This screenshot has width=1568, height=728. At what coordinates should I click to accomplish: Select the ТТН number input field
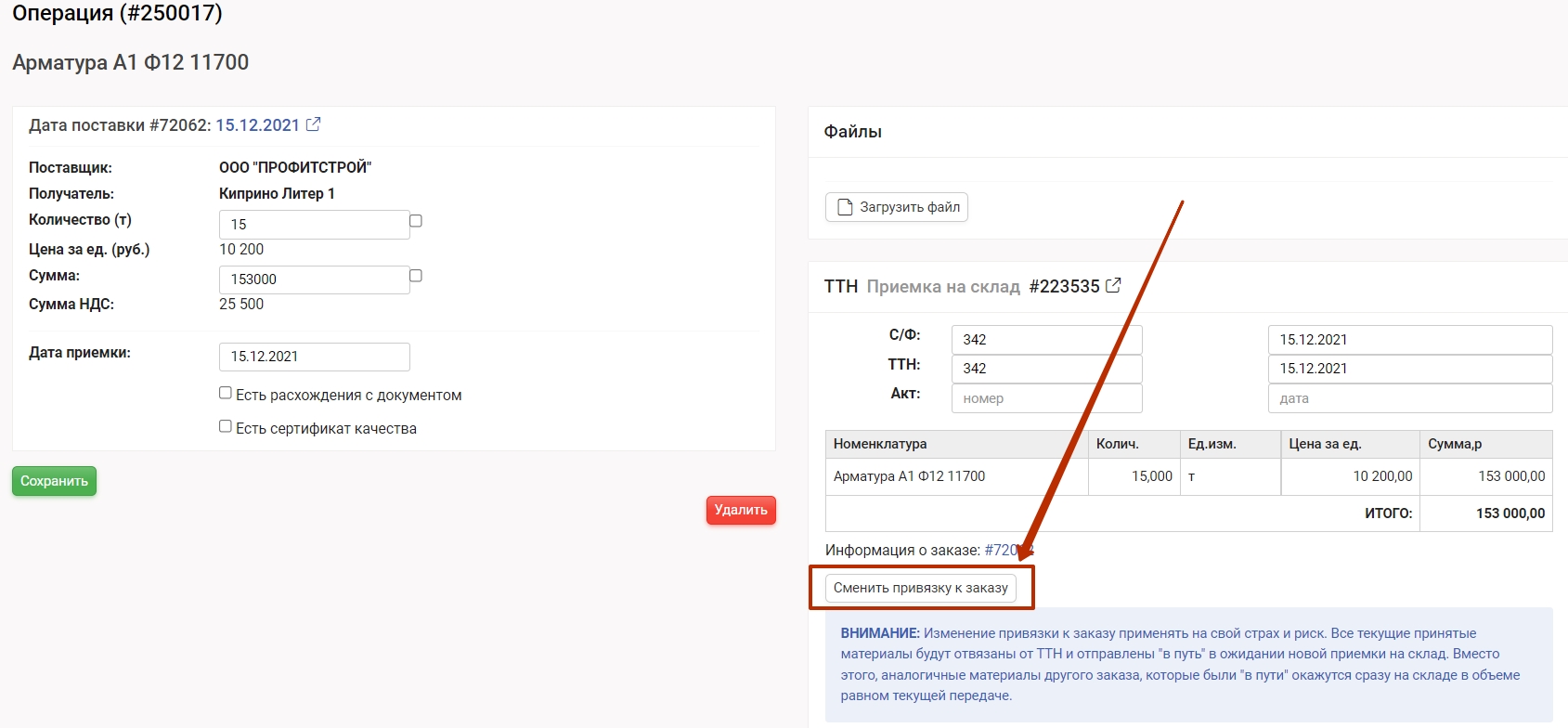pyautogui.click(x=1046, y=369)
